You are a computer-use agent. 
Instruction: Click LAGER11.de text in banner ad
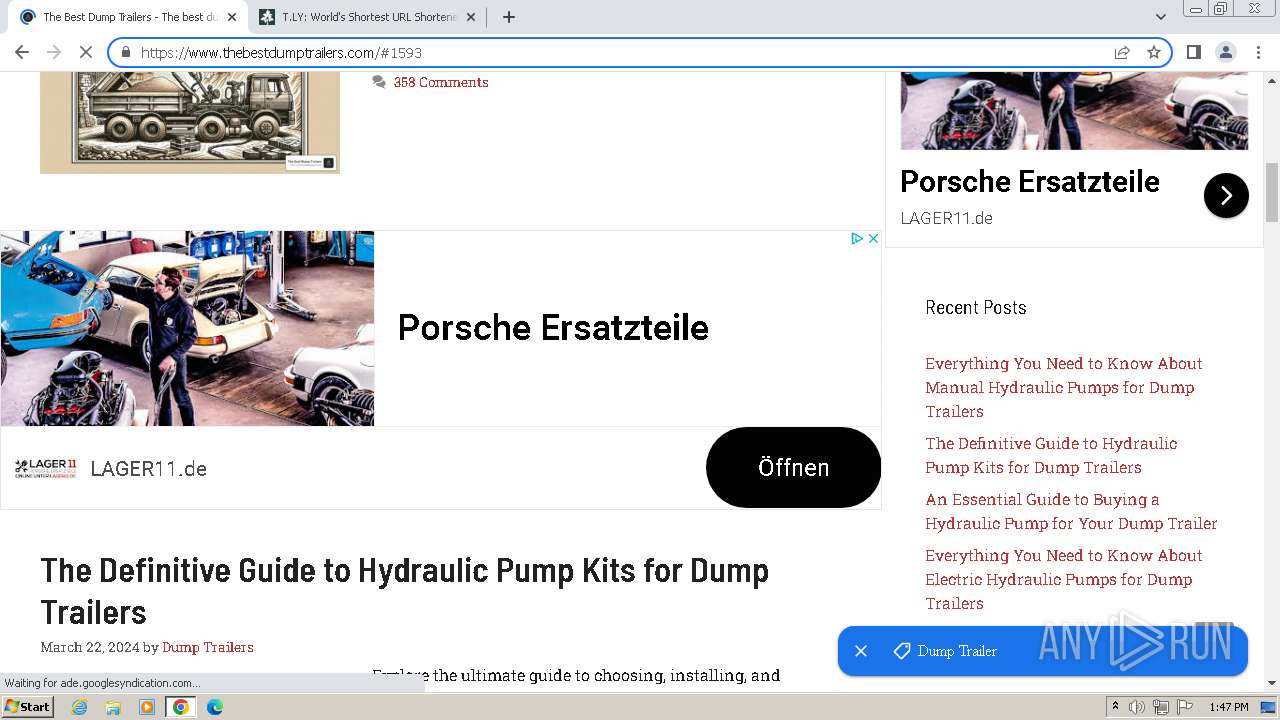[x=149, y=469]
